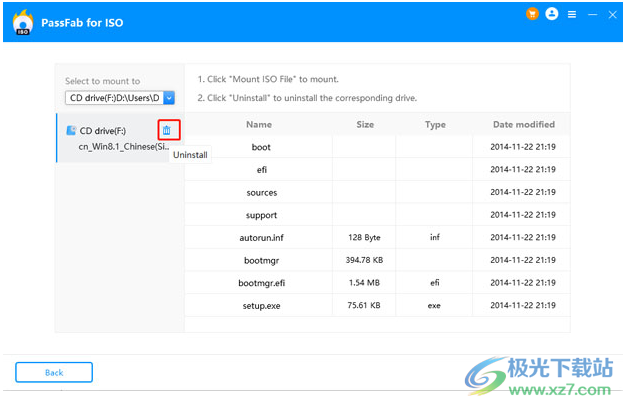Click the Back button

coord(54,372)
